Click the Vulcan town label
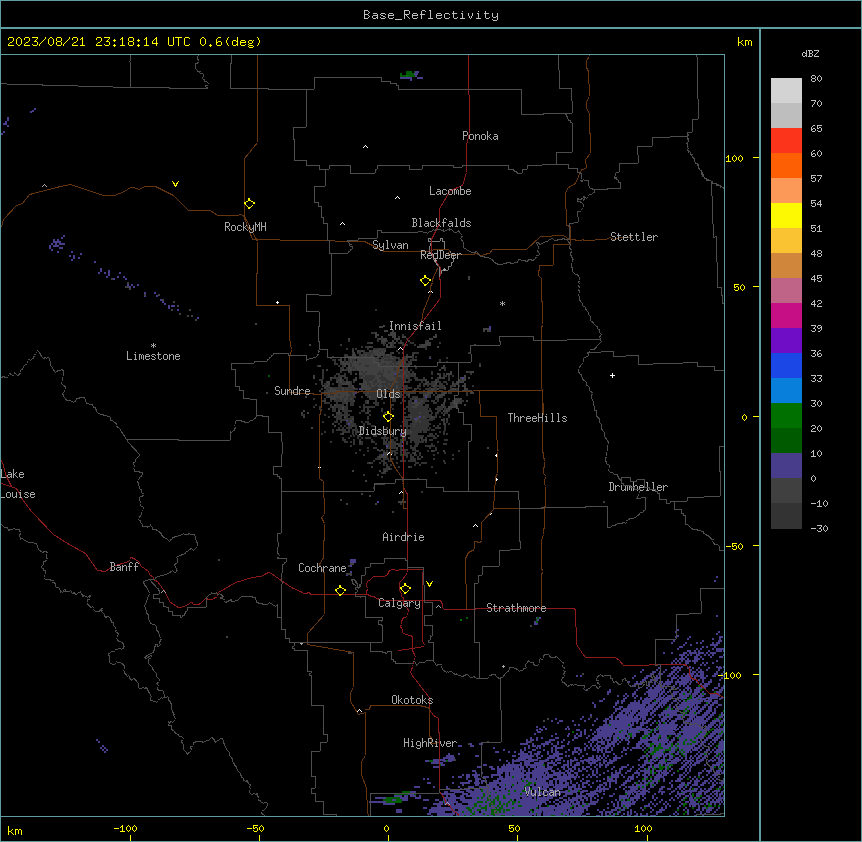 (x=543, y=792)
